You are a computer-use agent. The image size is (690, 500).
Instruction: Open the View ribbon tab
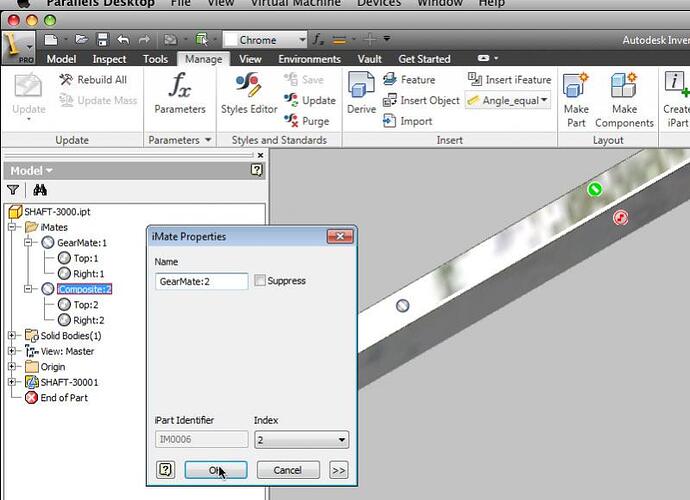(x=250, y=59)
